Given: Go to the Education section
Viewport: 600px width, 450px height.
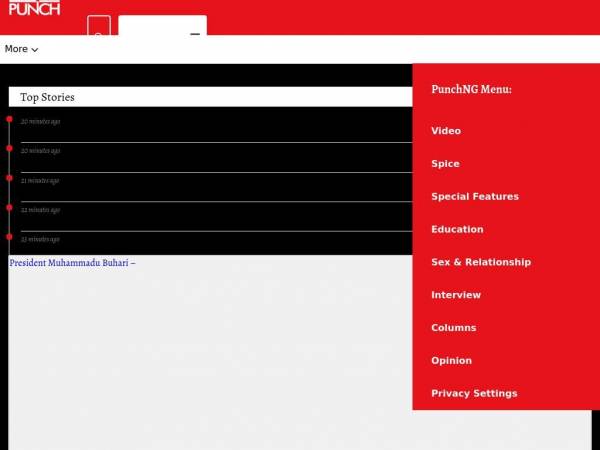Looking at the screenshot, I should point(457,230).
